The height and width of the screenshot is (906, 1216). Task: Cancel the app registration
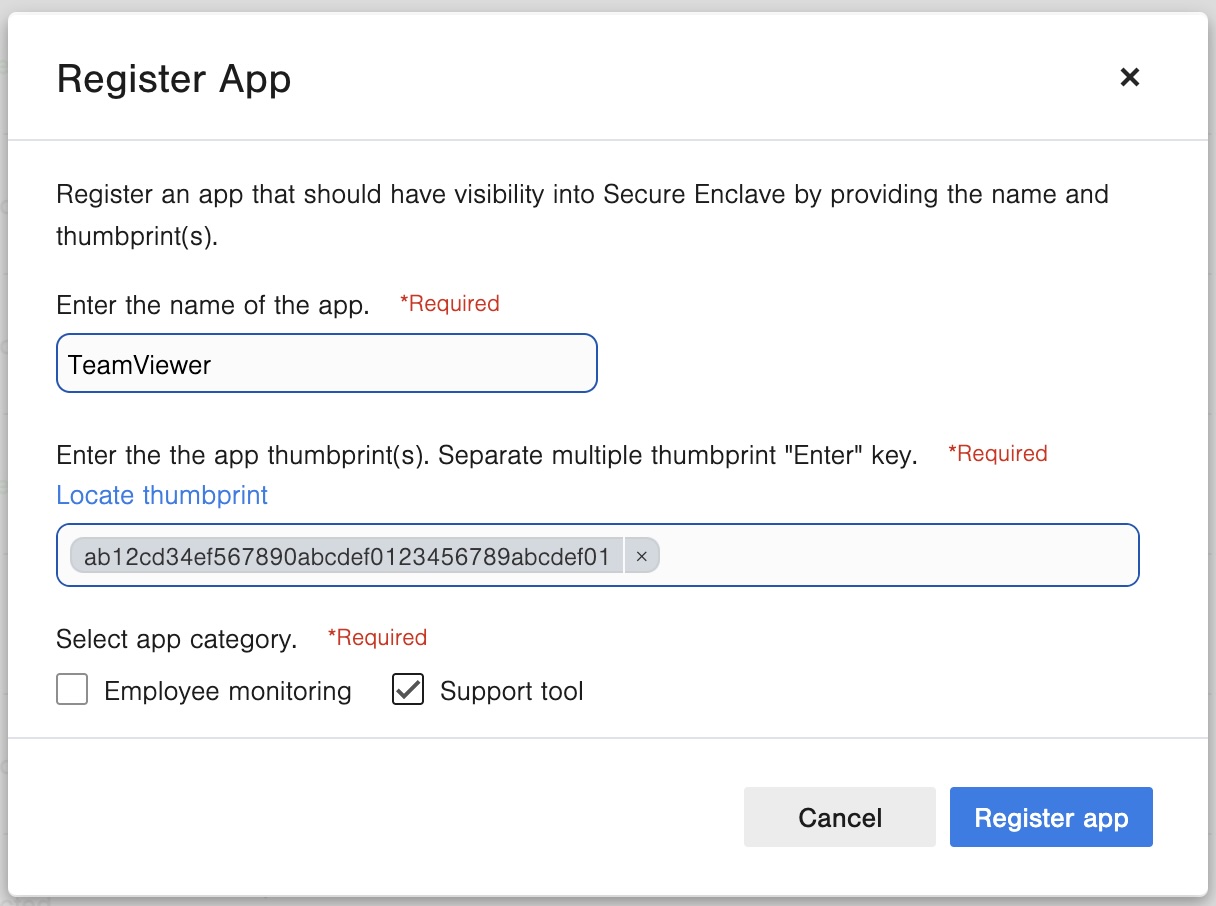tap(839, 817)
